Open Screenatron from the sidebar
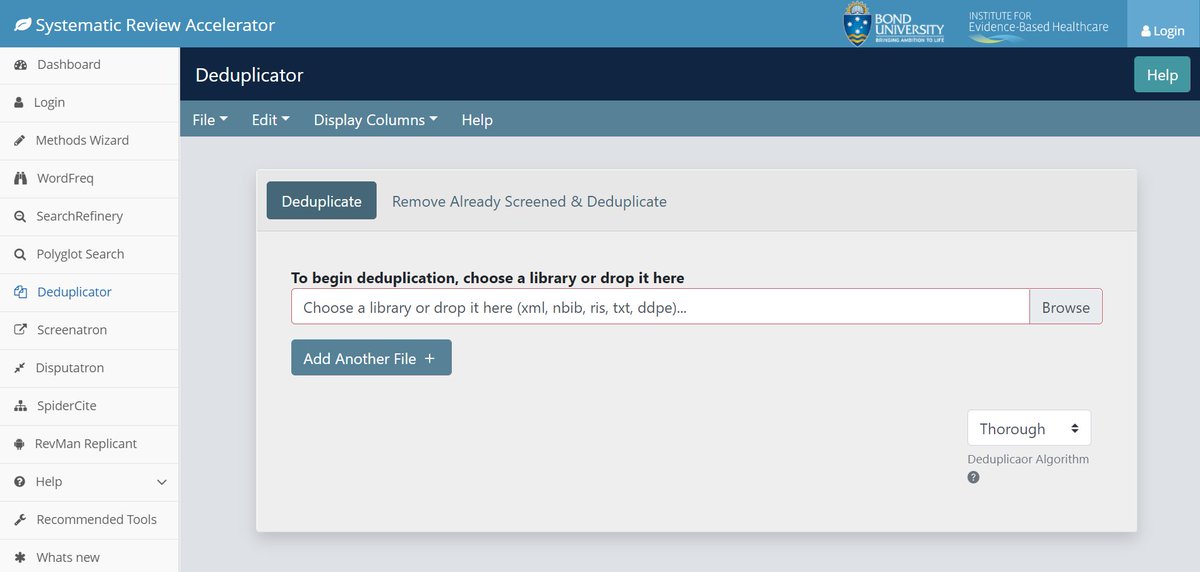1200x572 pixels. 90,331
